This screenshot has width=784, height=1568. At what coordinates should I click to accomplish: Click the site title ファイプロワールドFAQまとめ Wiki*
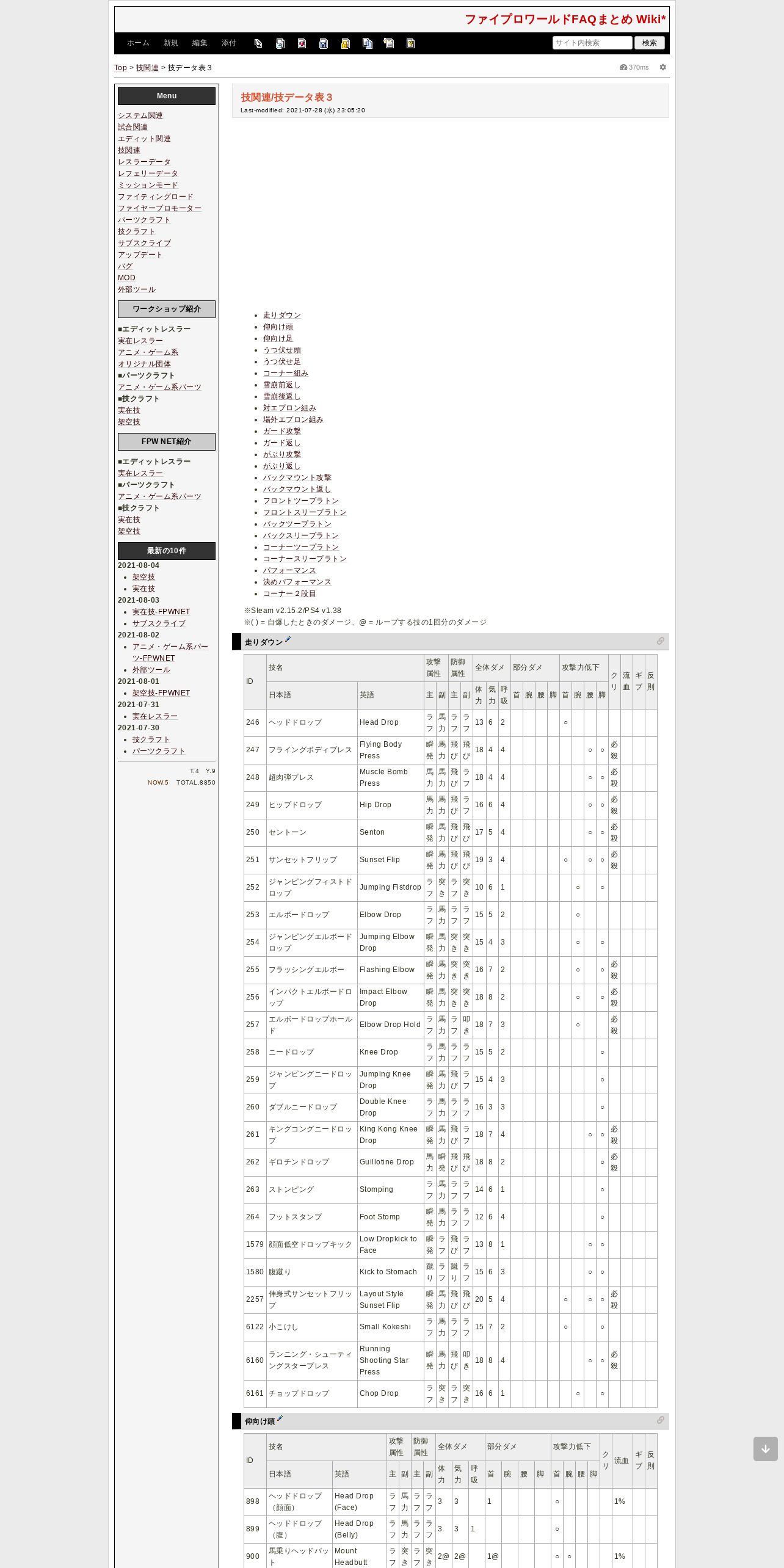[x=565, y=20]
